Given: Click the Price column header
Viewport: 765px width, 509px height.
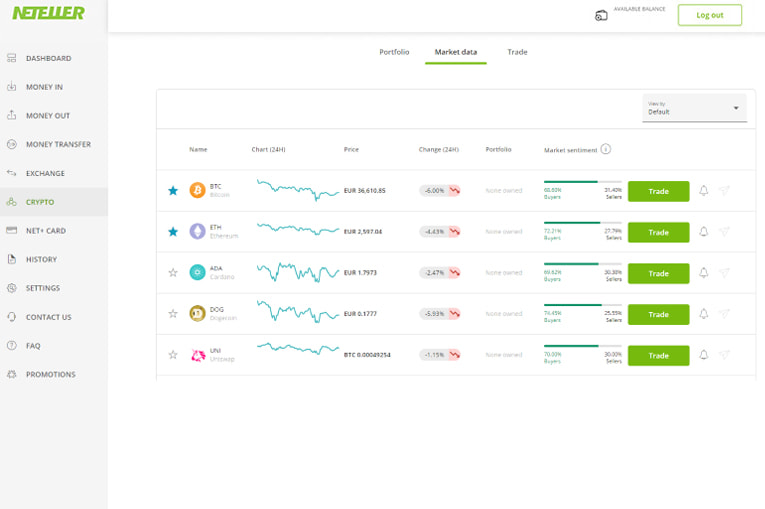Looking at the screenshot, I should point(351,149).
